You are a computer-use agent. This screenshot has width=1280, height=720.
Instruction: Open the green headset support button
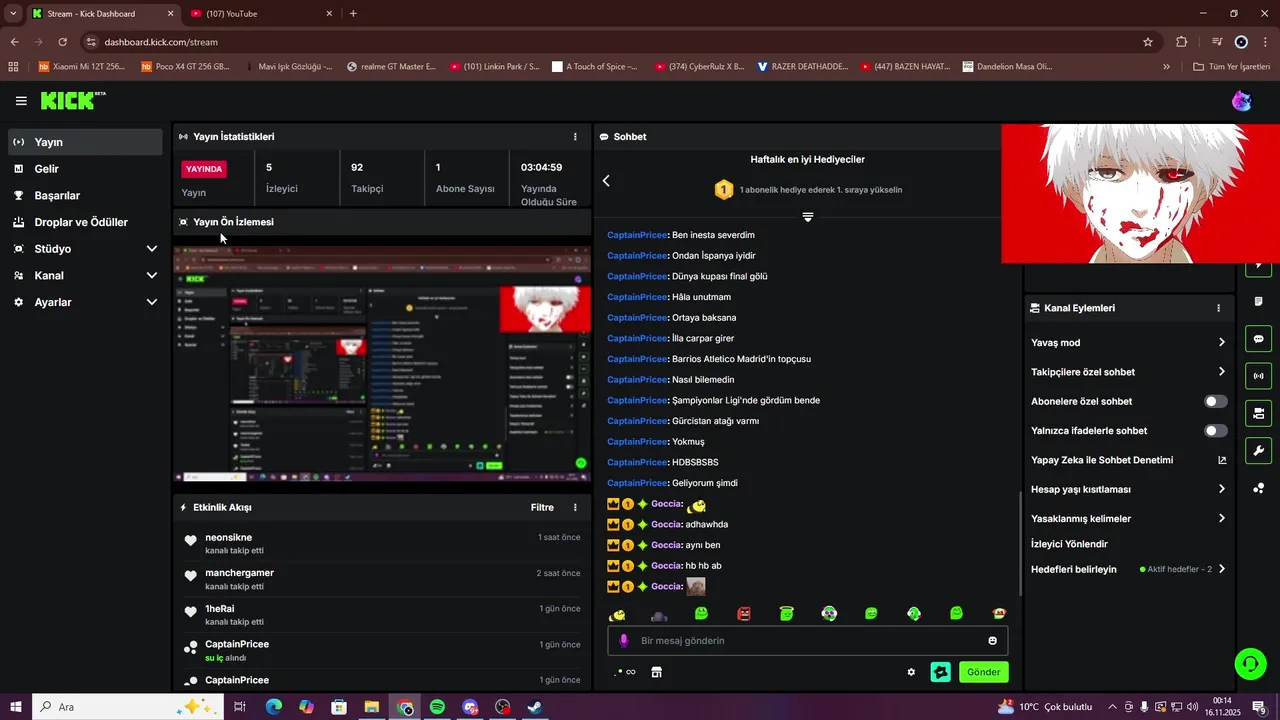(x=1249, y=663)
